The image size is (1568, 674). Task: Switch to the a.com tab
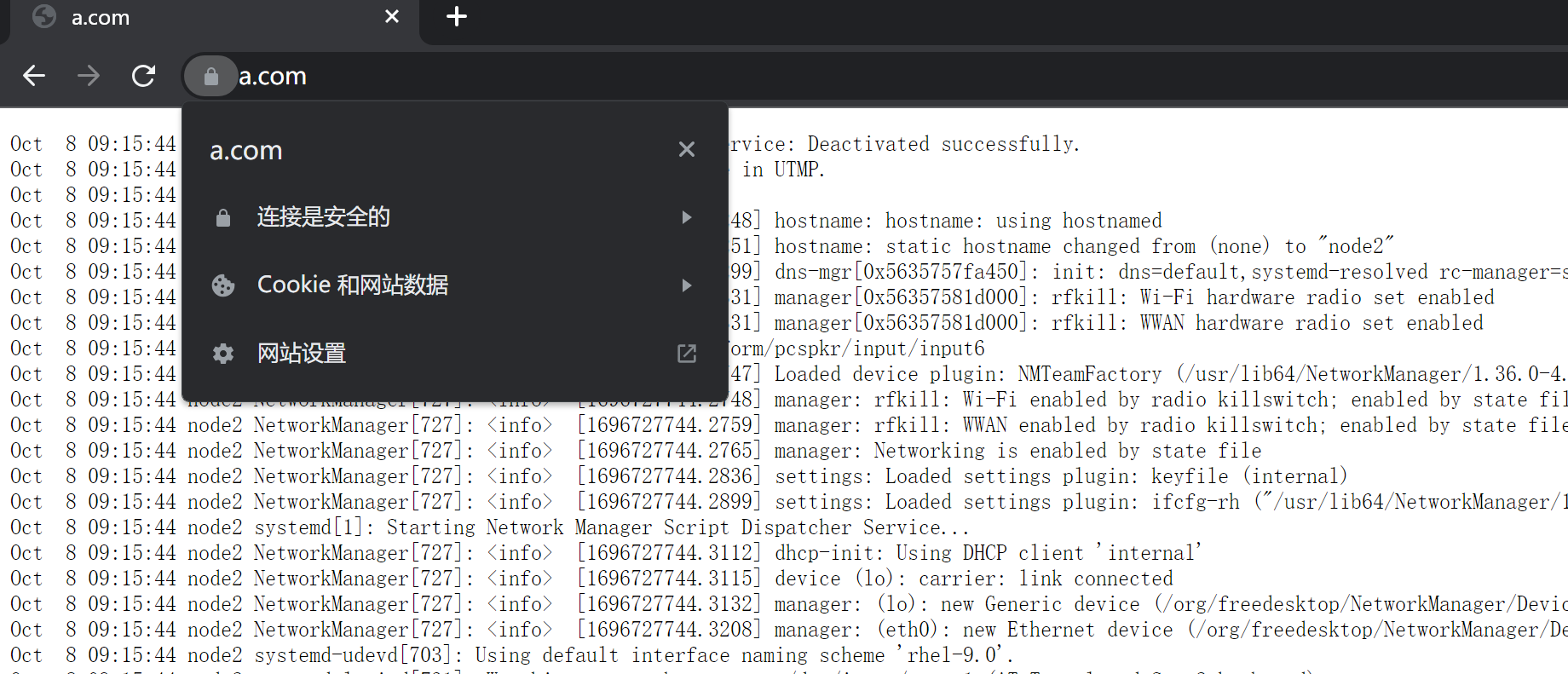[170, 18]
